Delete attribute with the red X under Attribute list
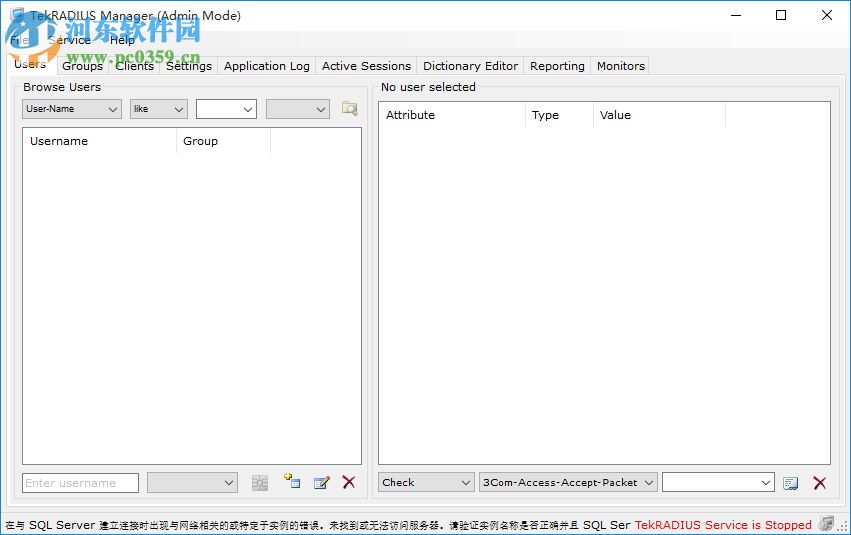Viewport: 851px width, 535px height. [820, 483]
